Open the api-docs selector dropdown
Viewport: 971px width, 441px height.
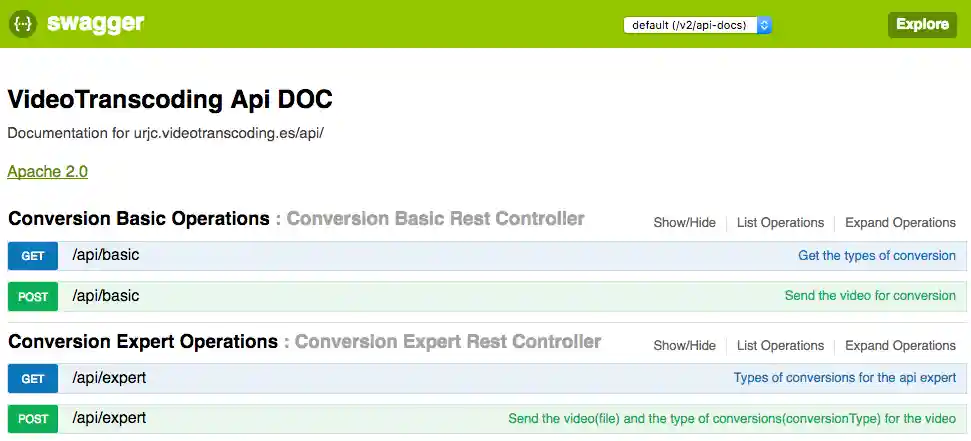(697, 25)
